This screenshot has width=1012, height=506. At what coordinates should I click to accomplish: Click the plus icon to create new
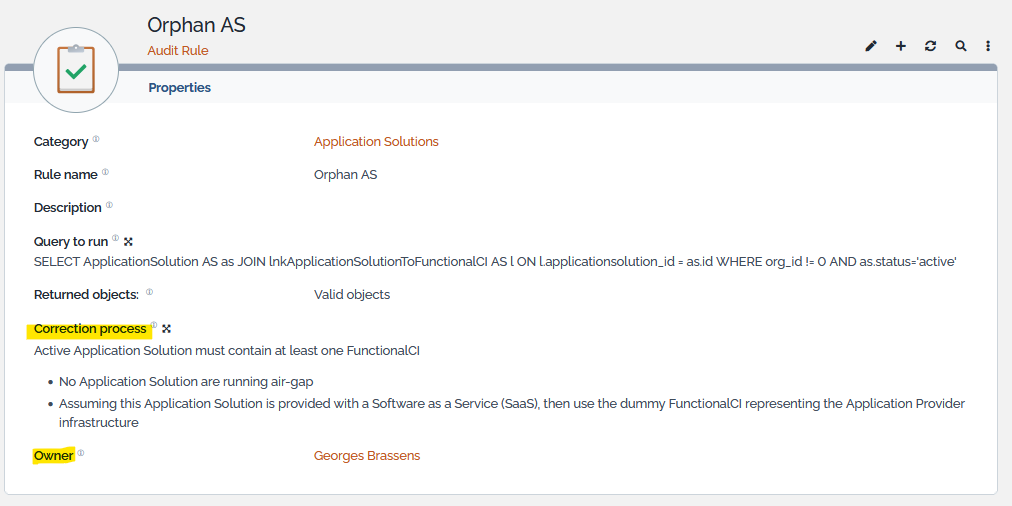(x=901, y=46)
